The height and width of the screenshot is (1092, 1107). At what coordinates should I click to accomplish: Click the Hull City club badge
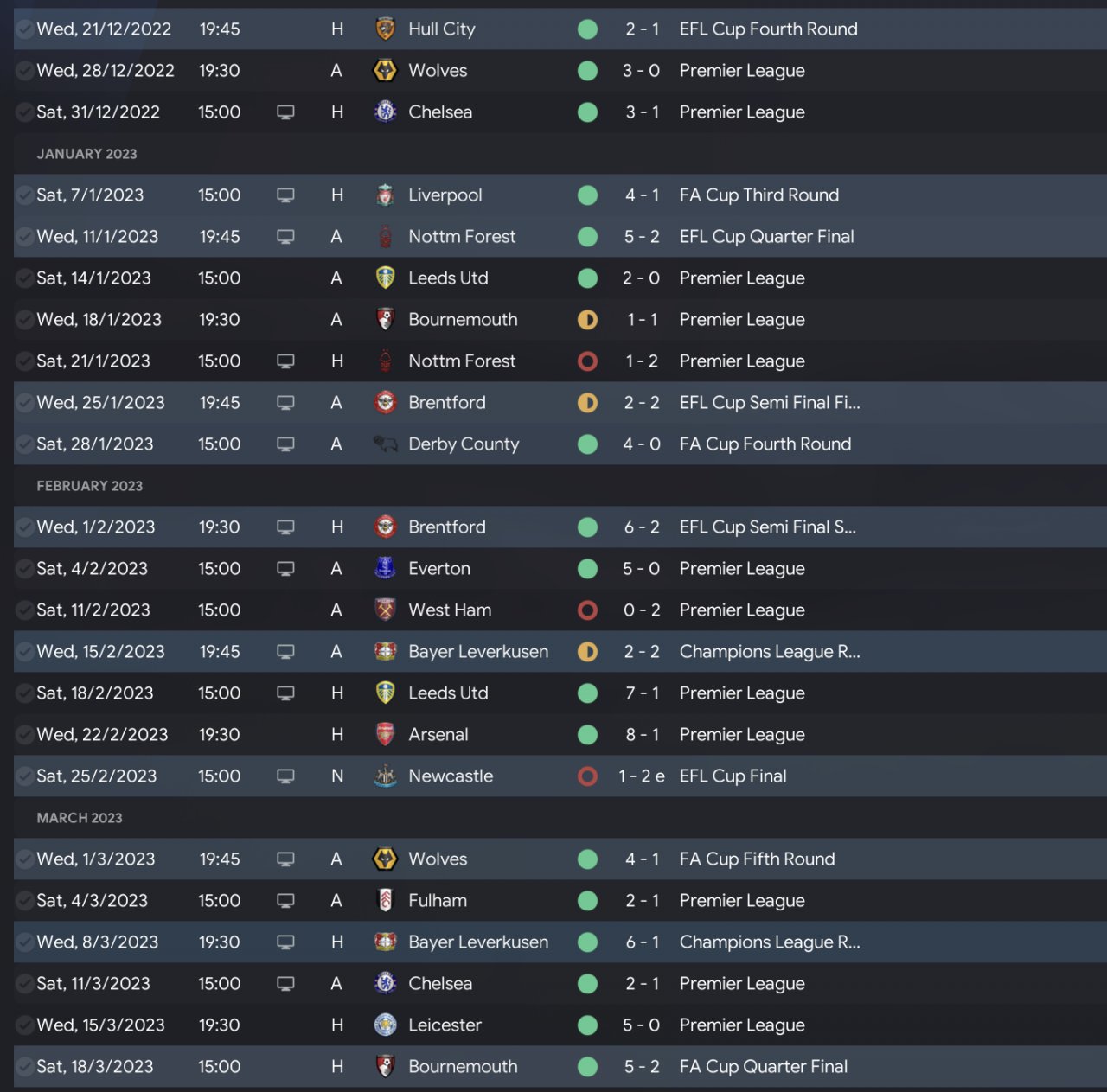385,29
